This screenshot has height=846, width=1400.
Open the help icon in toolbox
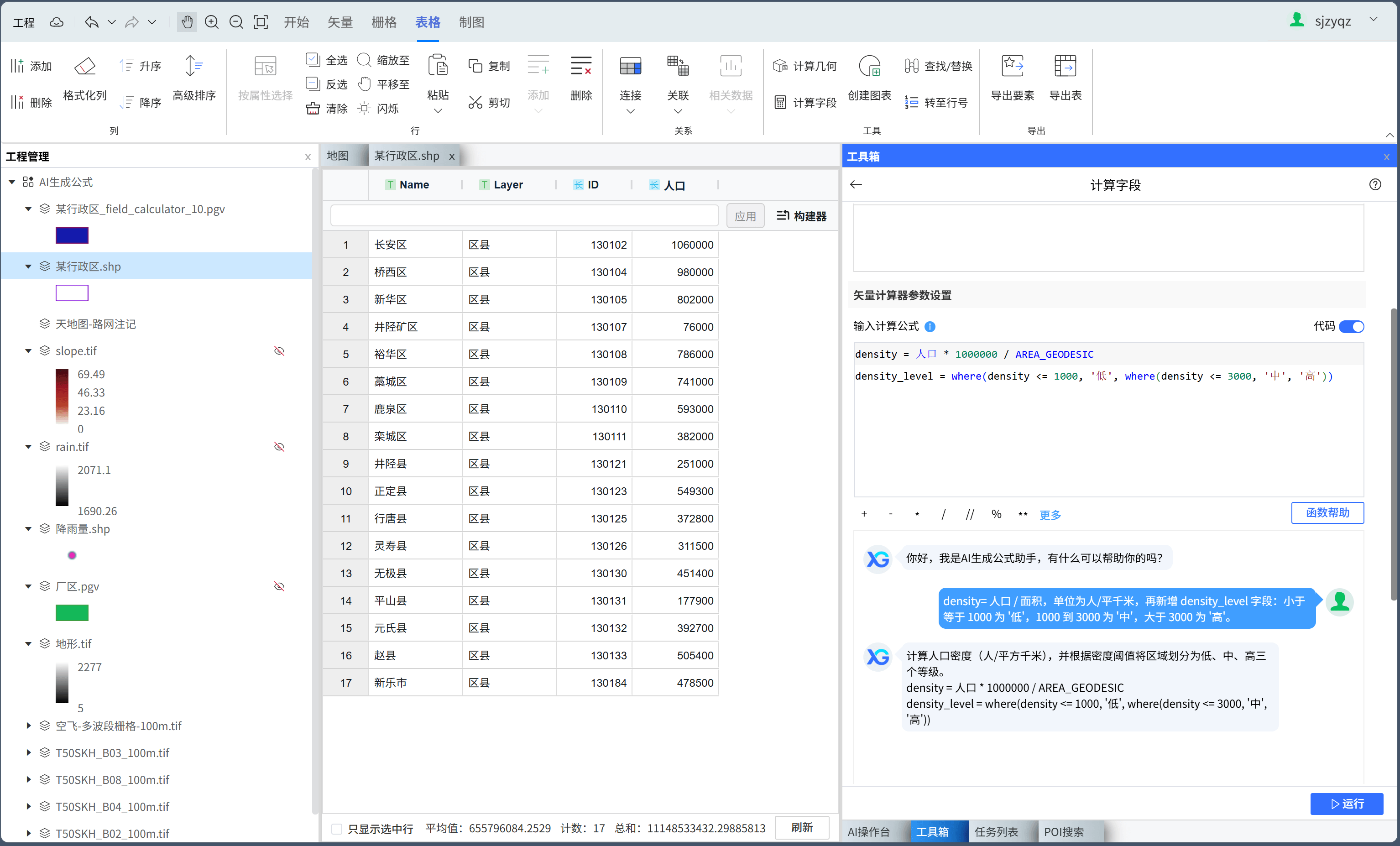1375,185
